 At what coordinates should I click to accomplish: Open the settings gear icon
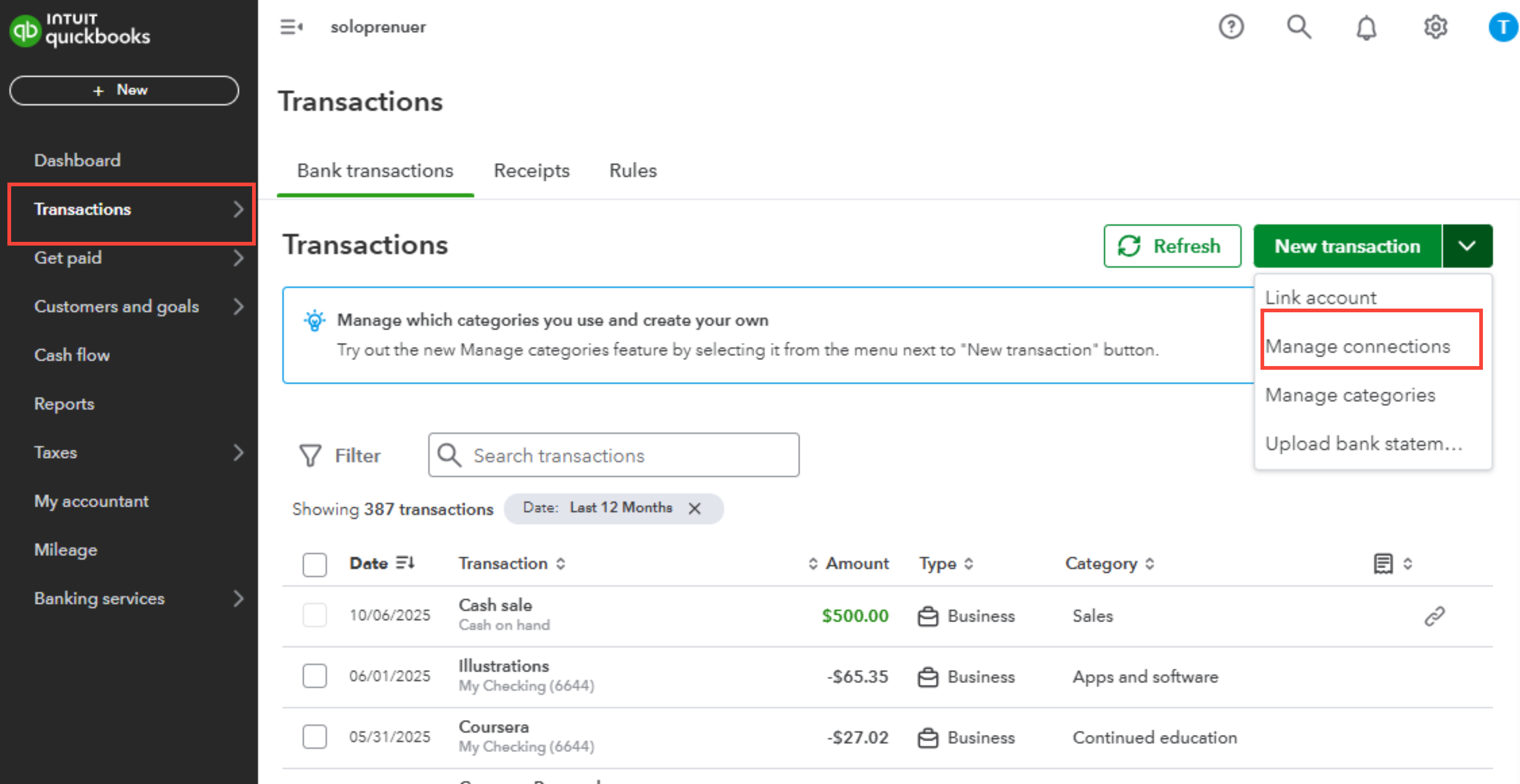pyautogui.click(x=1435, y=27)
